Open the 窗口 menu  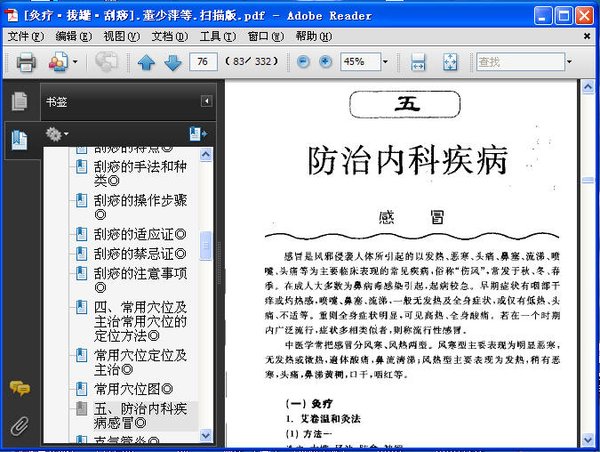click(x=266, y=37)
